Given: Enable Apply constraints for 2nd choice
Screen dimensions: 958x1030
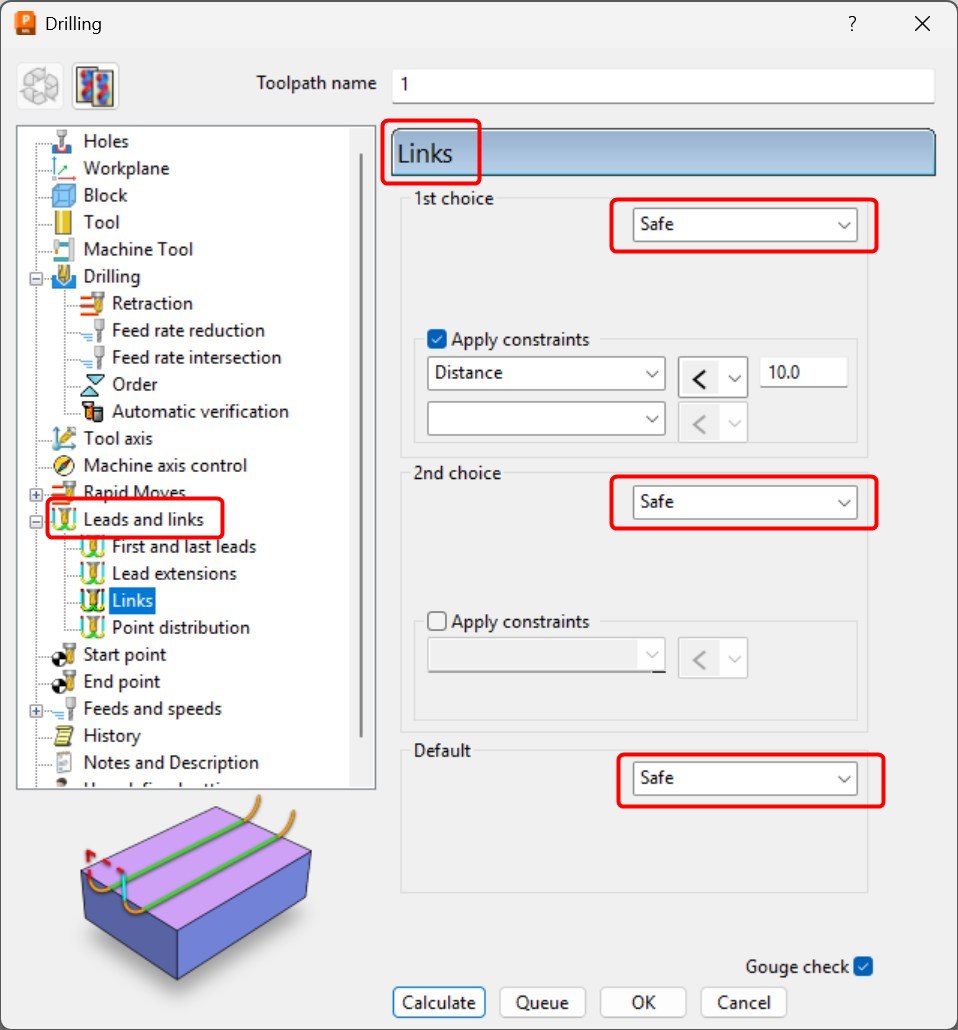Looking at the screenshot, I should coord(436,621).
